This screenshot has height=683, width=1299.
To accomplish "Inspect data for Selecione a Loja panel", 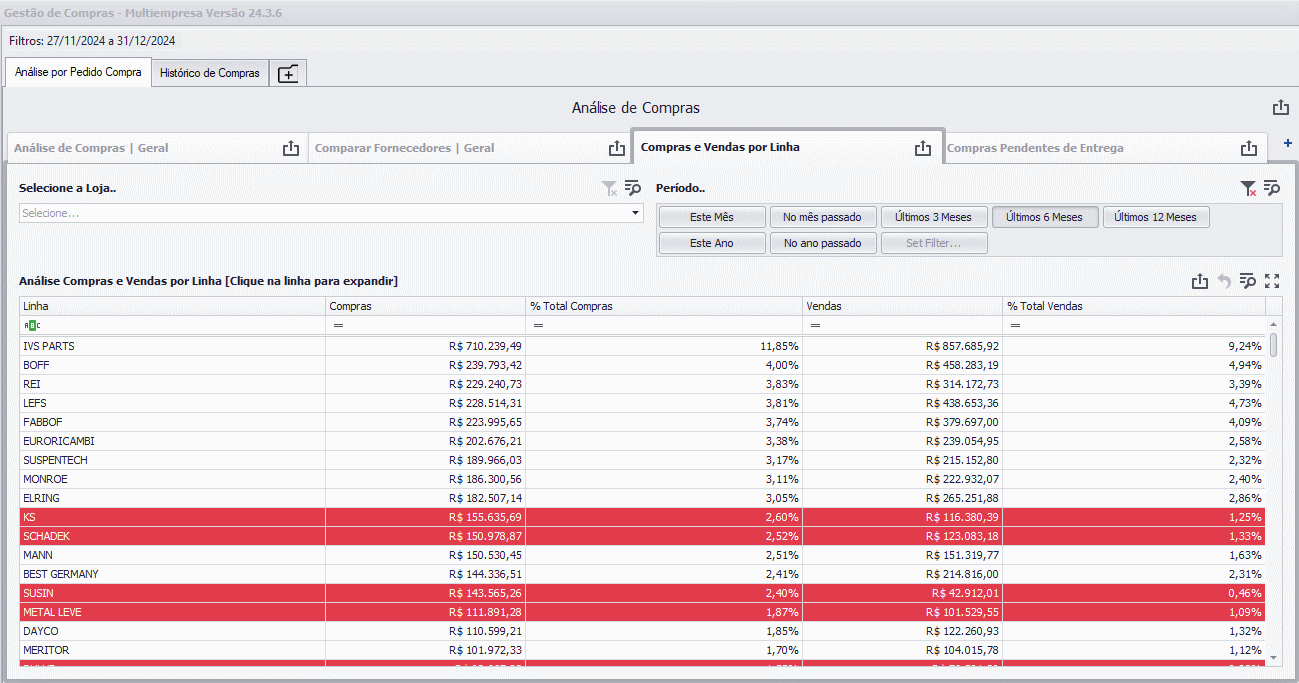I will pos(632,188).
